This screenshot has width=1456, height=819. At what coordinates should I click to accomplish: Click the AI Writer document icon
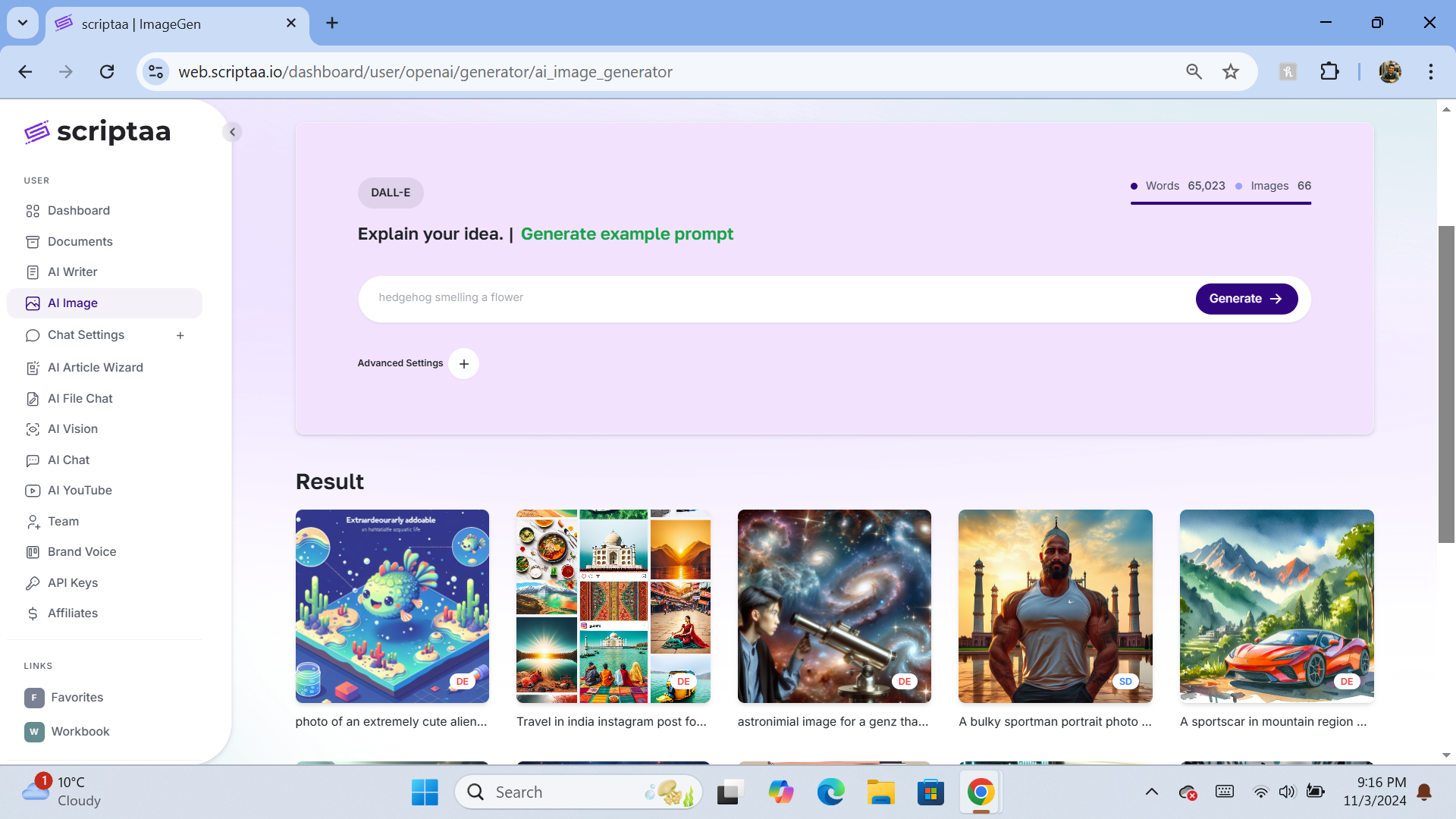pos(33,272)
